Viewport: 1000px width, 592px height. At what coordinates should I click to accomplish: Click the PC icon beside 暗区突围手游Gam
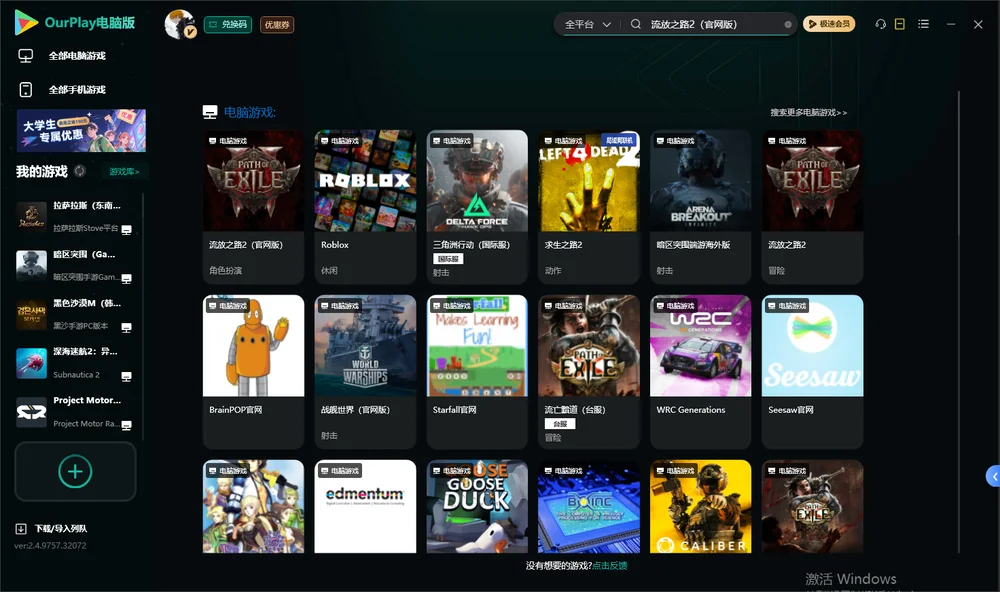point(126,279)
